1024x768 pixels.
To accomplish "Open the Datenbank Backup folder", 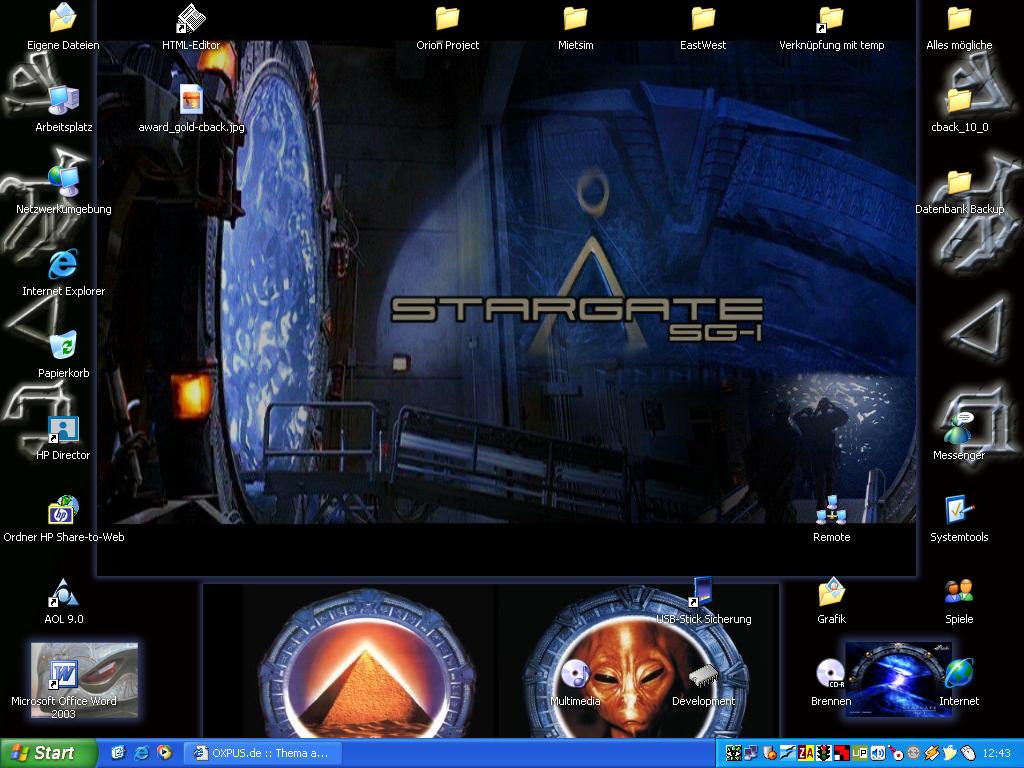I will (x=959, y=183).
